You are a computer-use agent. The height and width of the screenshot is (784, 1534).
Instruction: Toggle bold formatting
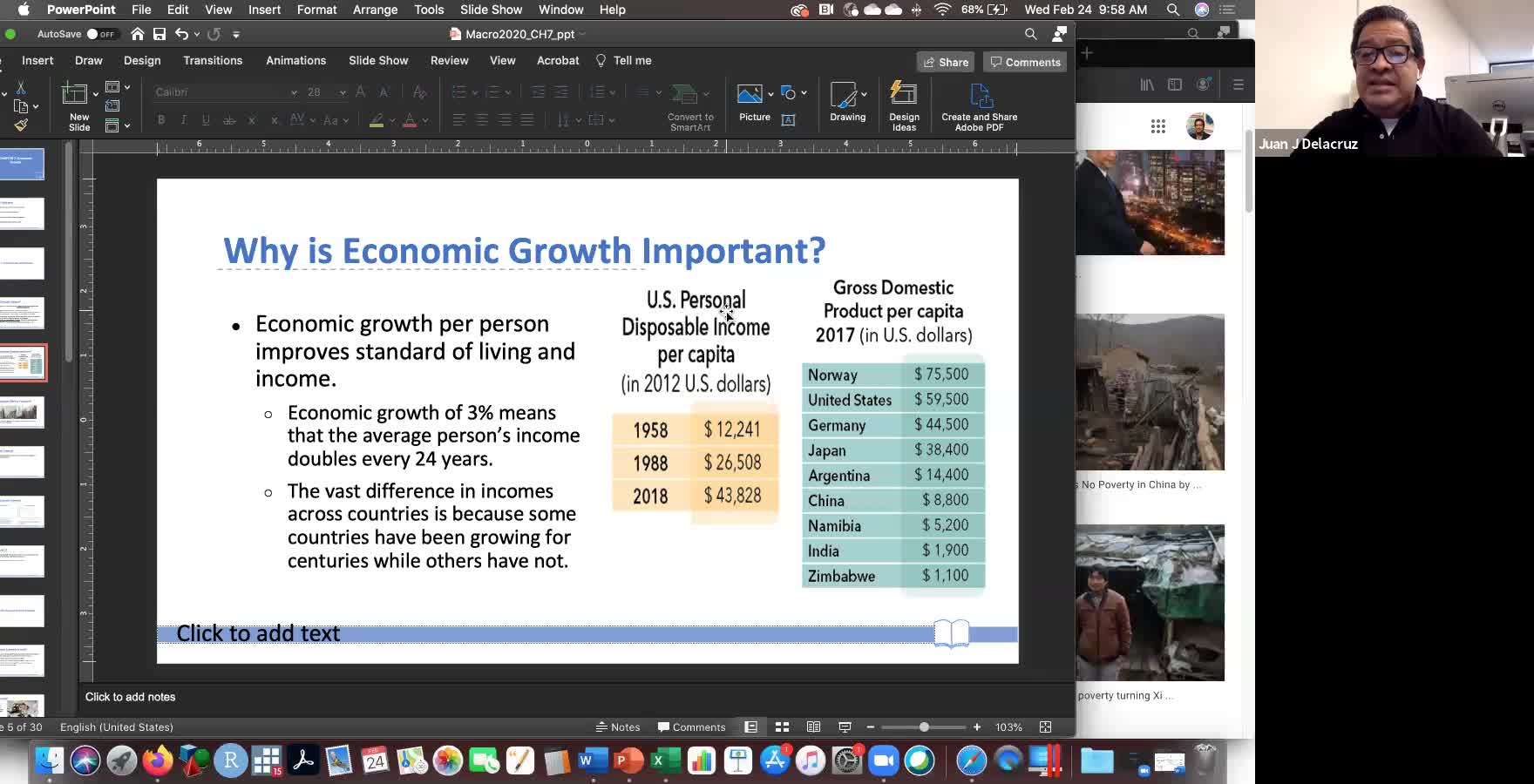(161, 119)
